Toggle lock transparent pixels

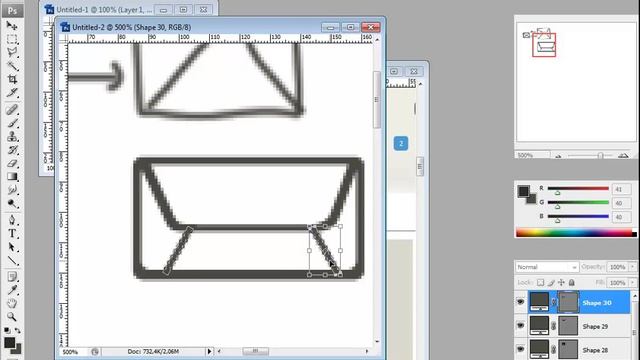point(540,282)
